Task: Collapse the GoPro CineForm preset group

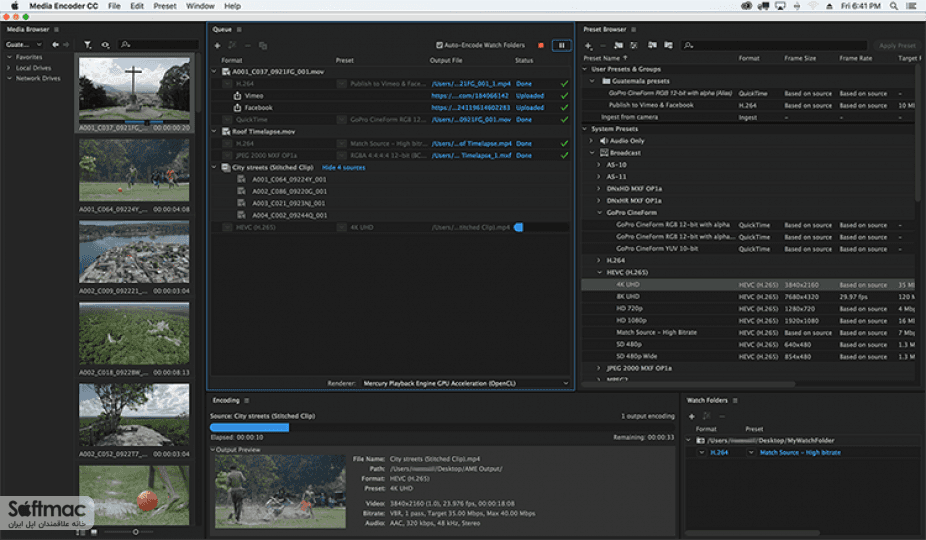Action: [599, 213]
